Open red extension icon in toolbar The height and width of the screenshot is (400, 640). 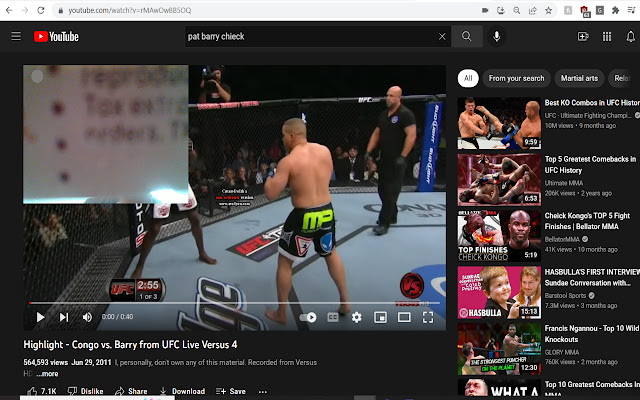pyautogui.click(x=584, y=11)
